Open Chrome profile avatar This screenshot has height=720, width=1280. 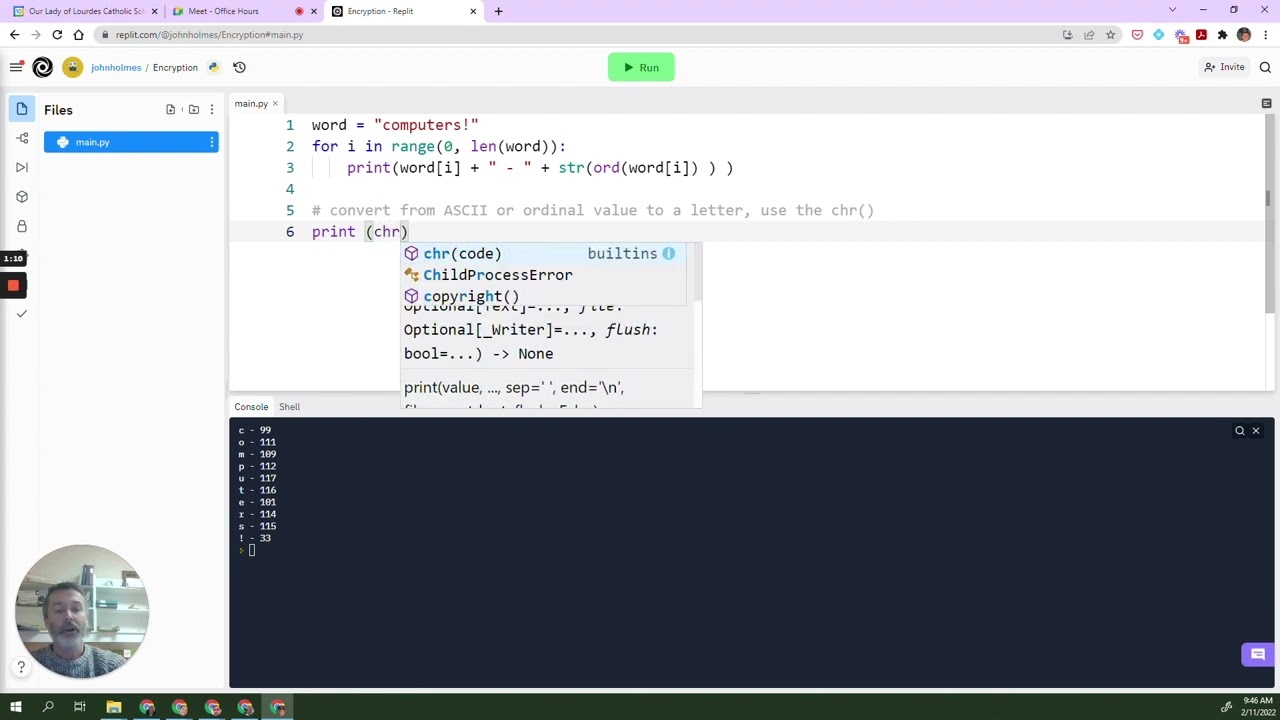coord(1244,35)
